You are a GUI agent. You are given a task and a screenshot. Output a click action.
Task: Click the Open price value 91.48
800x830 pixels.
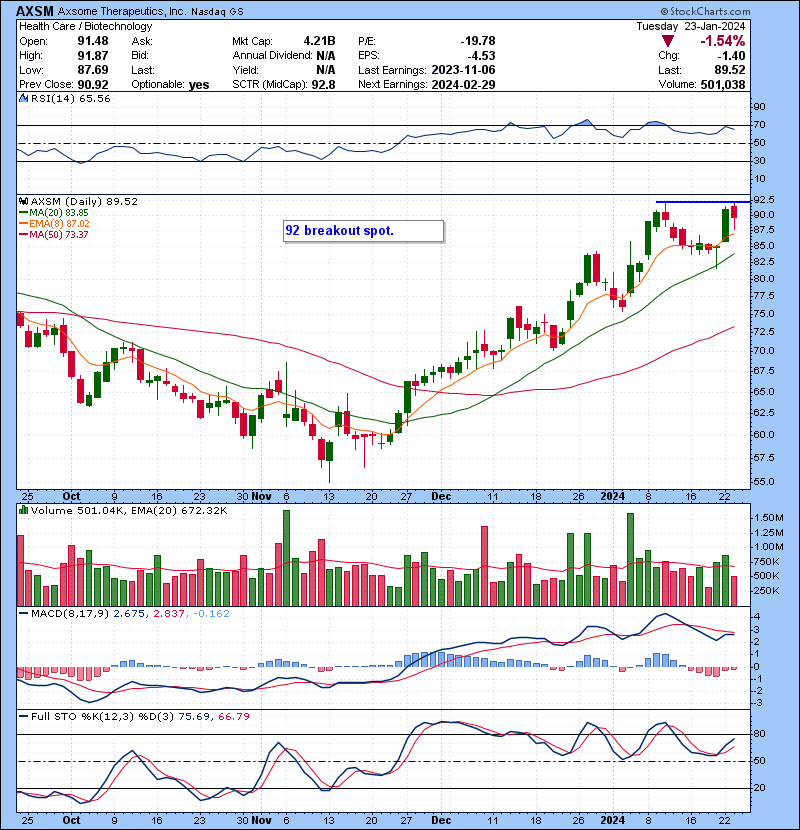tap(93, 41)
